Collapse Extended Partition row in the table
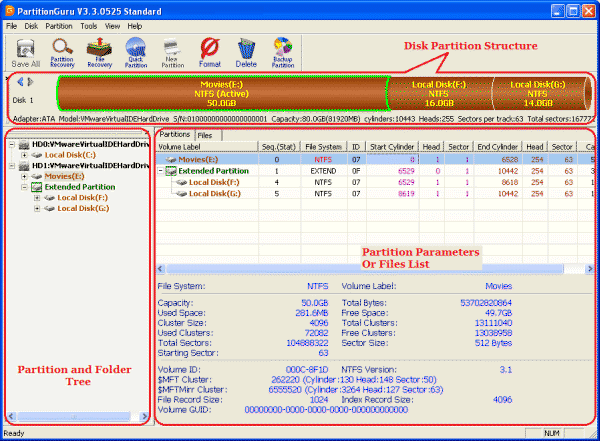Image resolution: width=600 pixels, height=441 pixels. pos(161,171)
